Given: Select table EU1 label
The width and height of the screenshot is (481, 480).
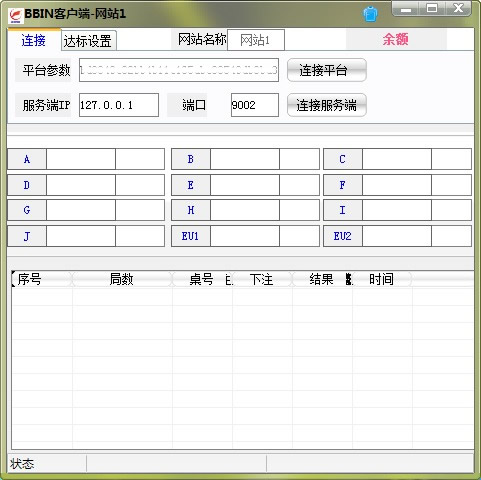Looking at the screenshot, I should tap(191, 236).
